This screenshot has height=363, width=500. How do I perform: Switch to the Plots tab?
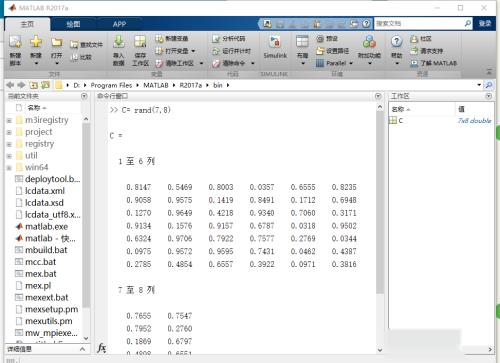tap(73, 24)
